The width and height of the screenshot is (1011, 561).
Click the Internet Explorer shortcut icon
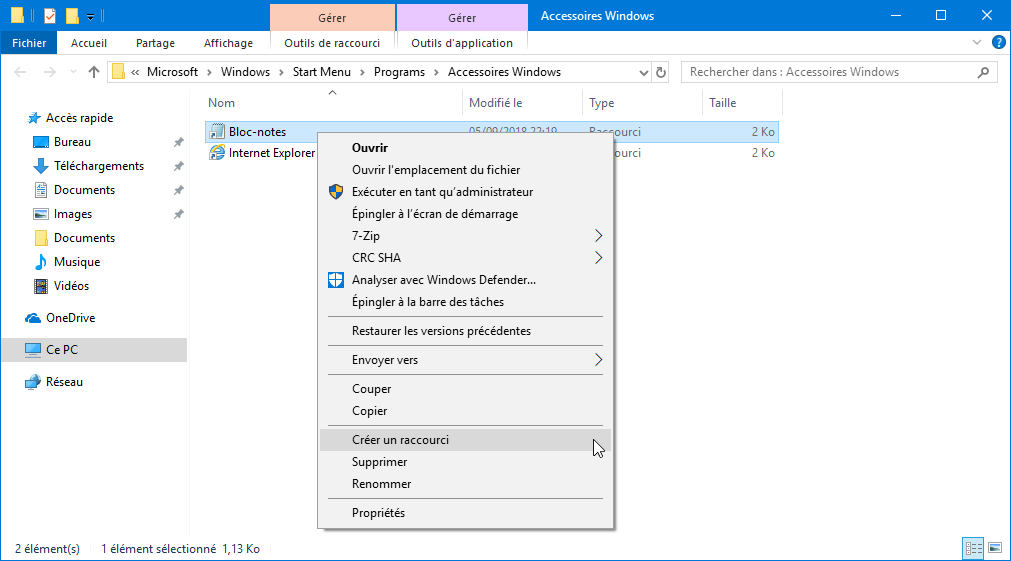pos(217,153)
